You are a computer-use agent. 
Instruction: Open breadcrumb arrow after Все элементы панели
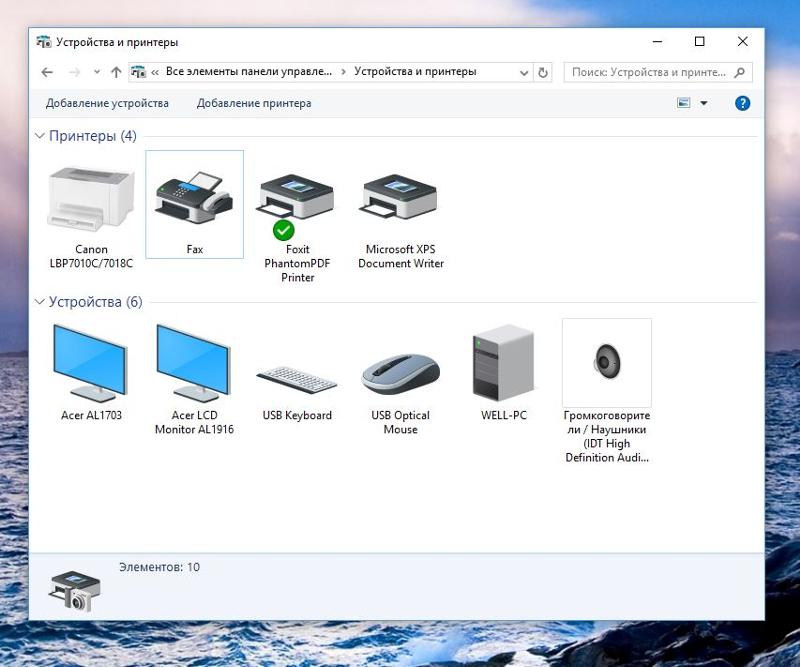click(343, 72)
